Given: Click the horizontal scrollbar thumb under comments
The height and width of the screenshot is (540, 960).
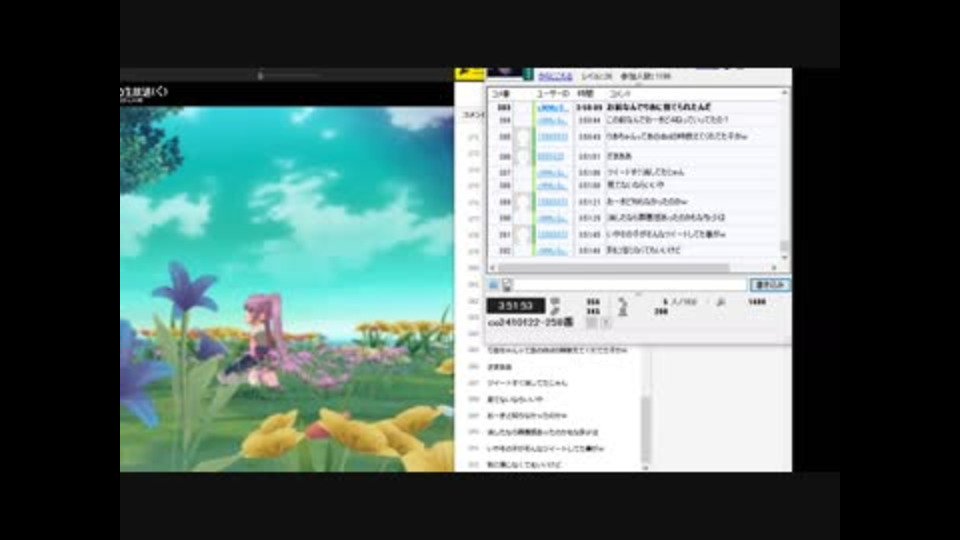Looking at the screenshot, I should click(x=613, y=268).
